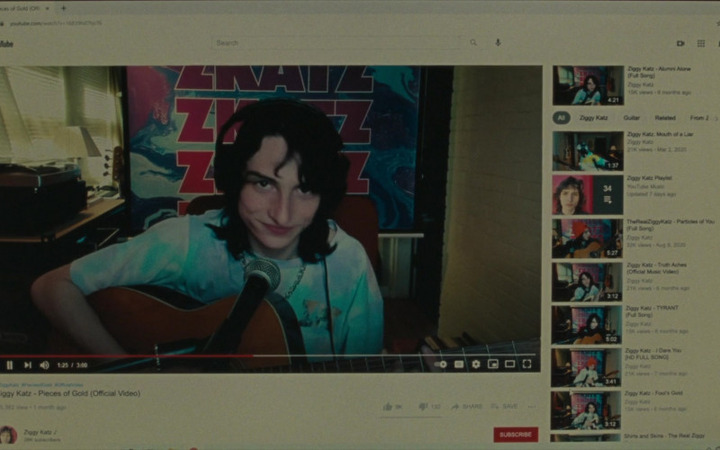
Task: Open the more actions three-dot menu
Action: pos(531,406)
